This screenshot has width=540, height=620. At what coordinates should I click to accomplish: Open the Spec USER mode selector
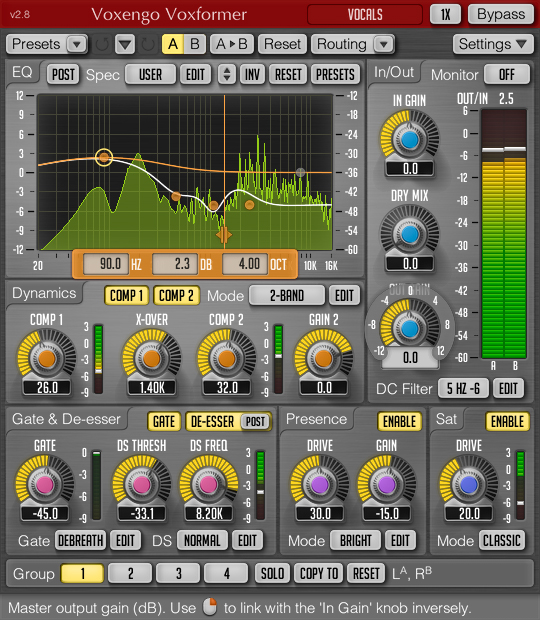point(151,74)
